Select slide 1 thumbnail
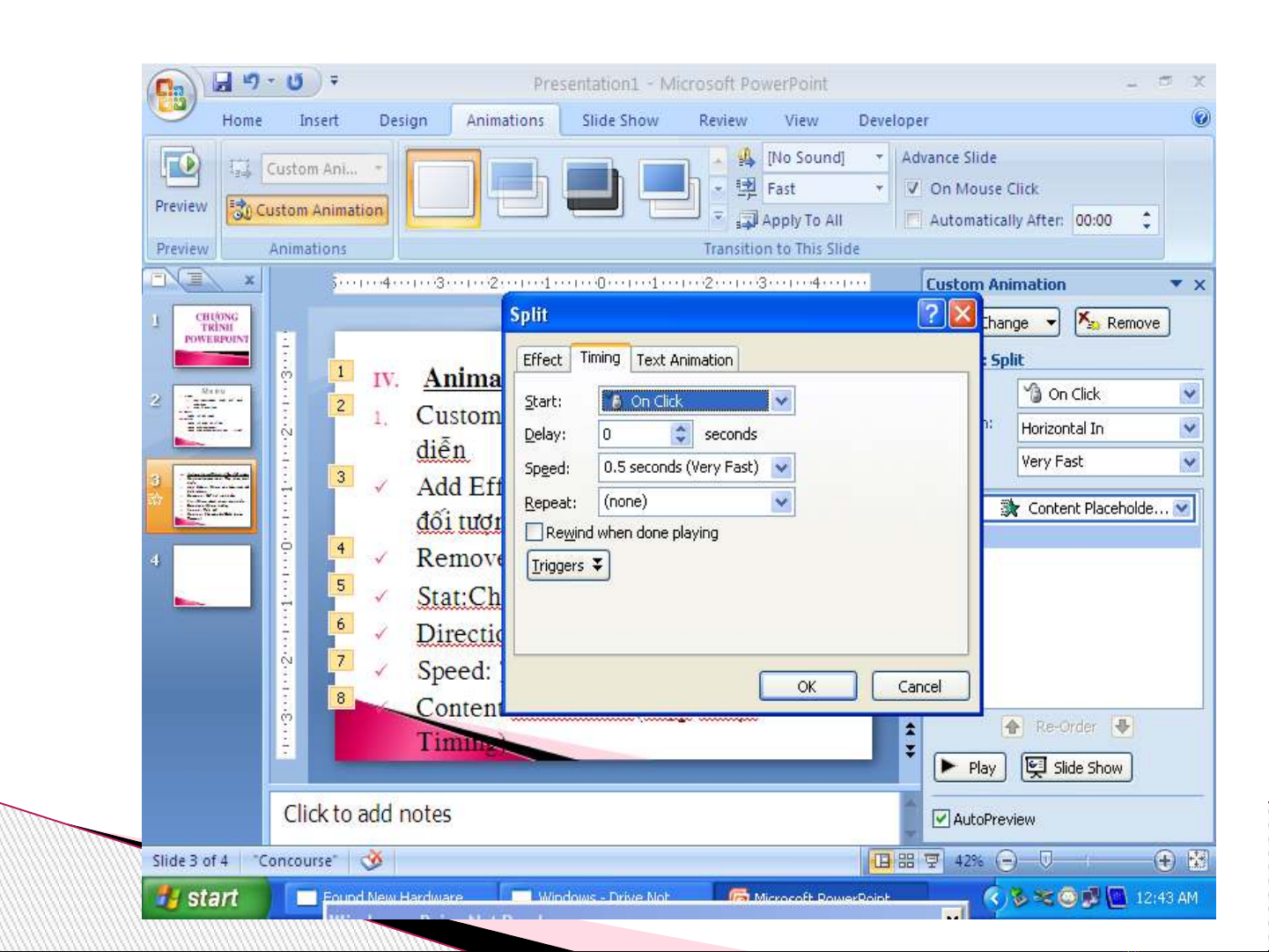Screen dimensions: 1269x952 coord(211,336)
